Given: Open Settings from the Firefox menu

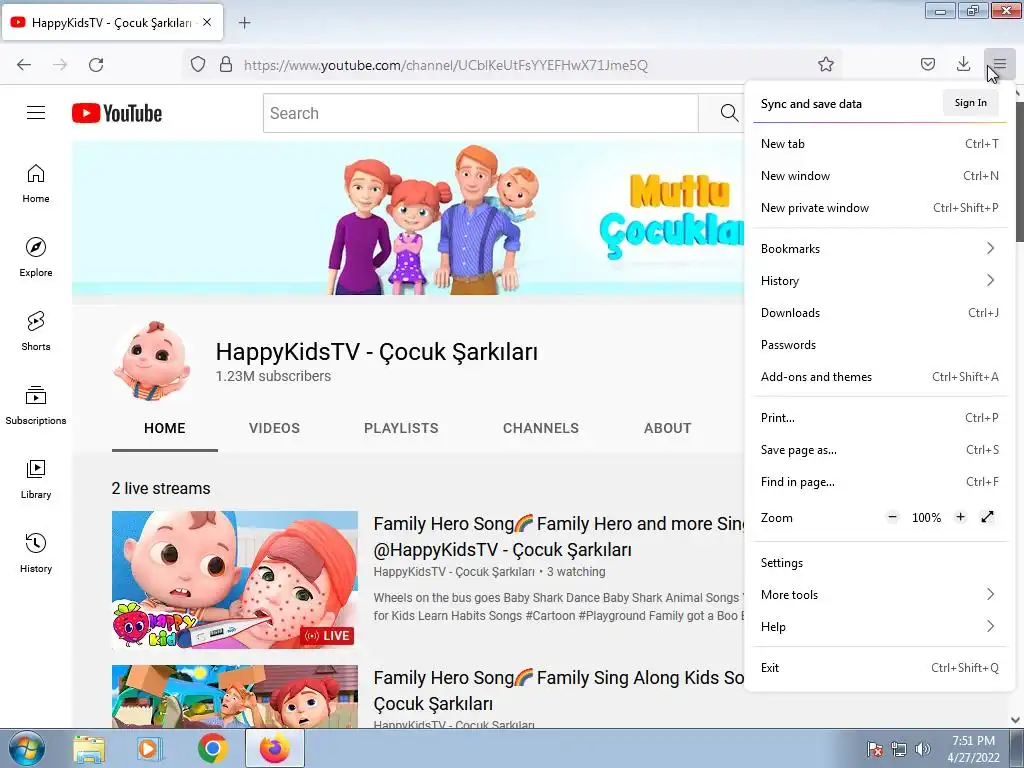Looking at the screenshot, I should (x=879, y=563).
